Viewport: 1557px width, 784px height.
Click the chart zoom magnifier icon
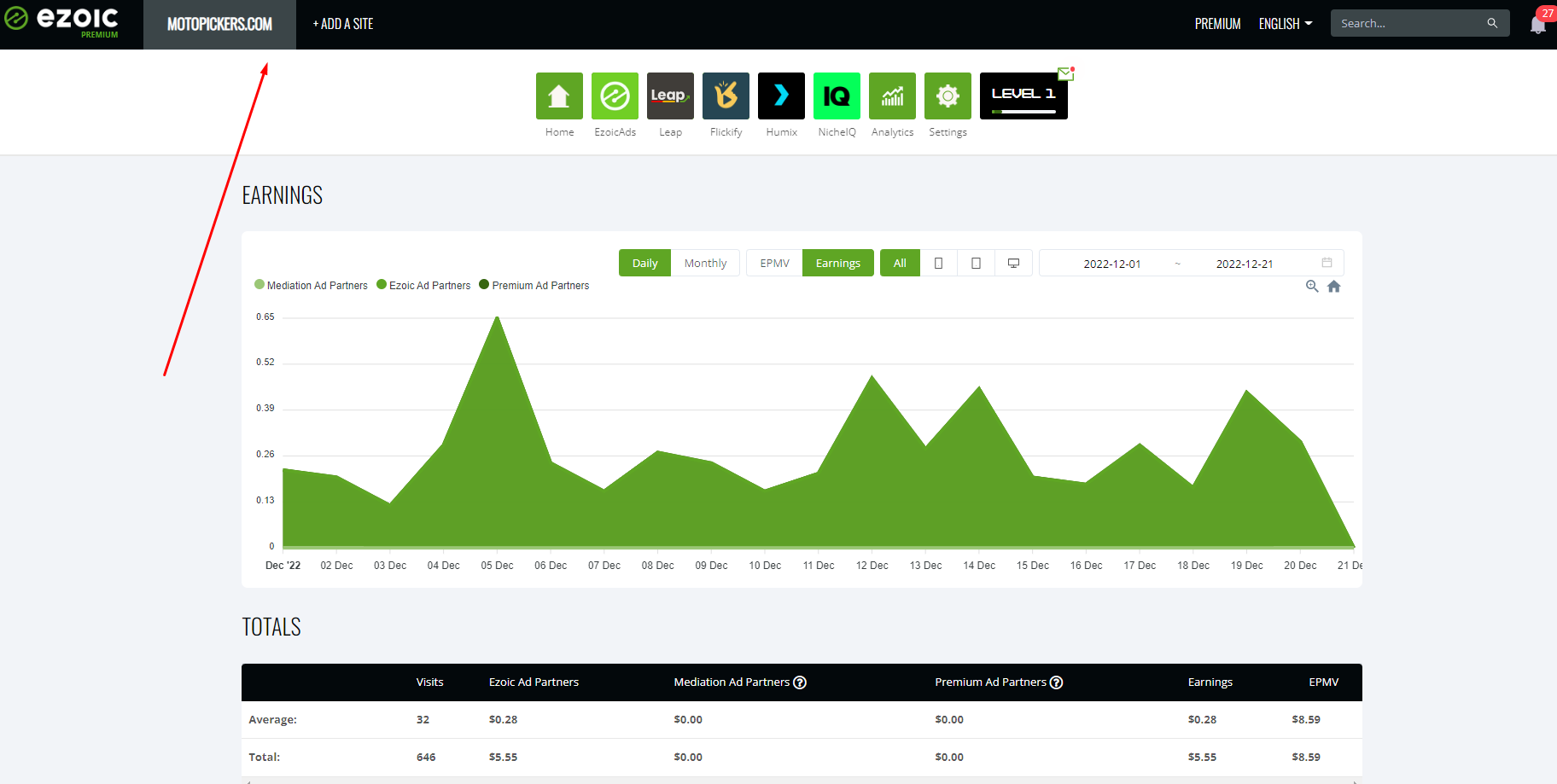tap(1312, 287)
